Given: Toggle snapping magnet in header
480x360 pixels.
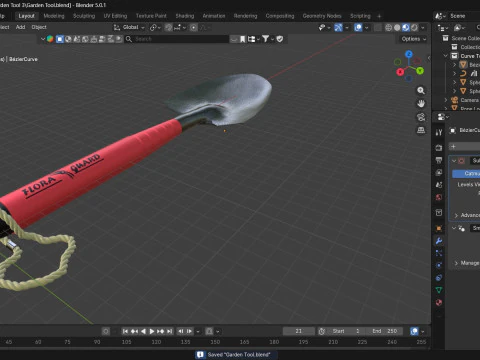Looking at the screenshot, I should tap(169, 27).
